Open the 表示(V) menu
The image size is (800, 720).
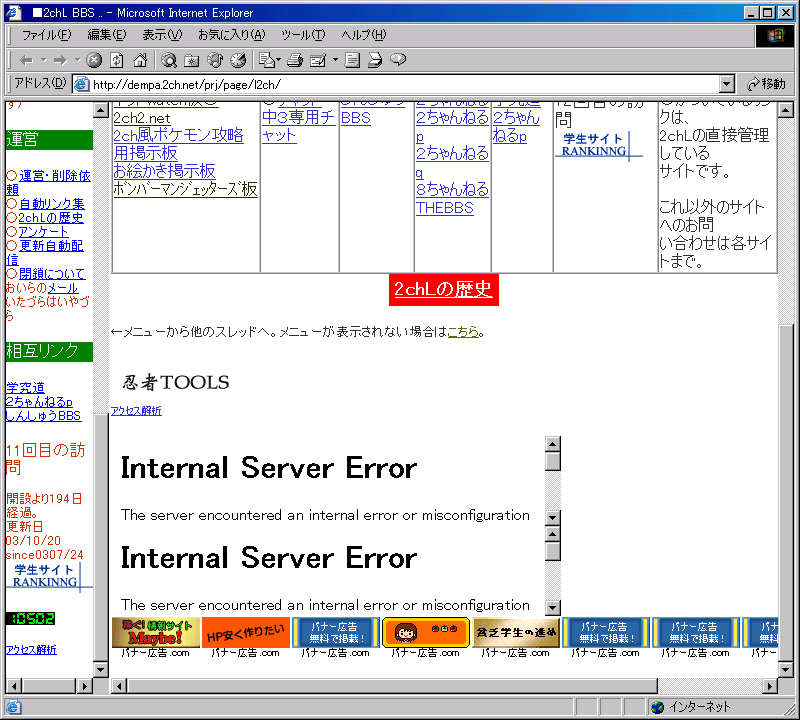coord(162,35)
